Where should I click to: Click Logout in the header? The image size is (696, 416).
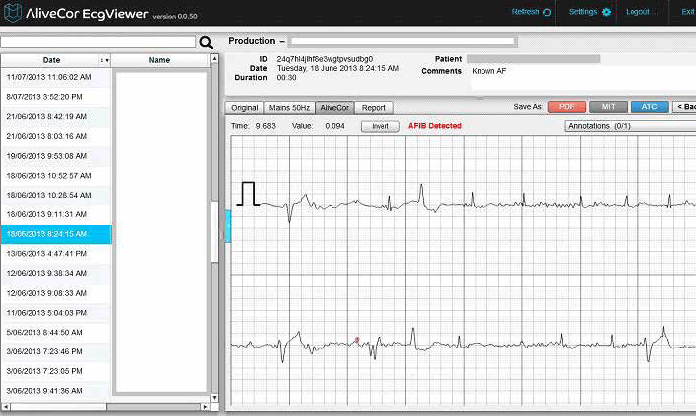[641, 12]
